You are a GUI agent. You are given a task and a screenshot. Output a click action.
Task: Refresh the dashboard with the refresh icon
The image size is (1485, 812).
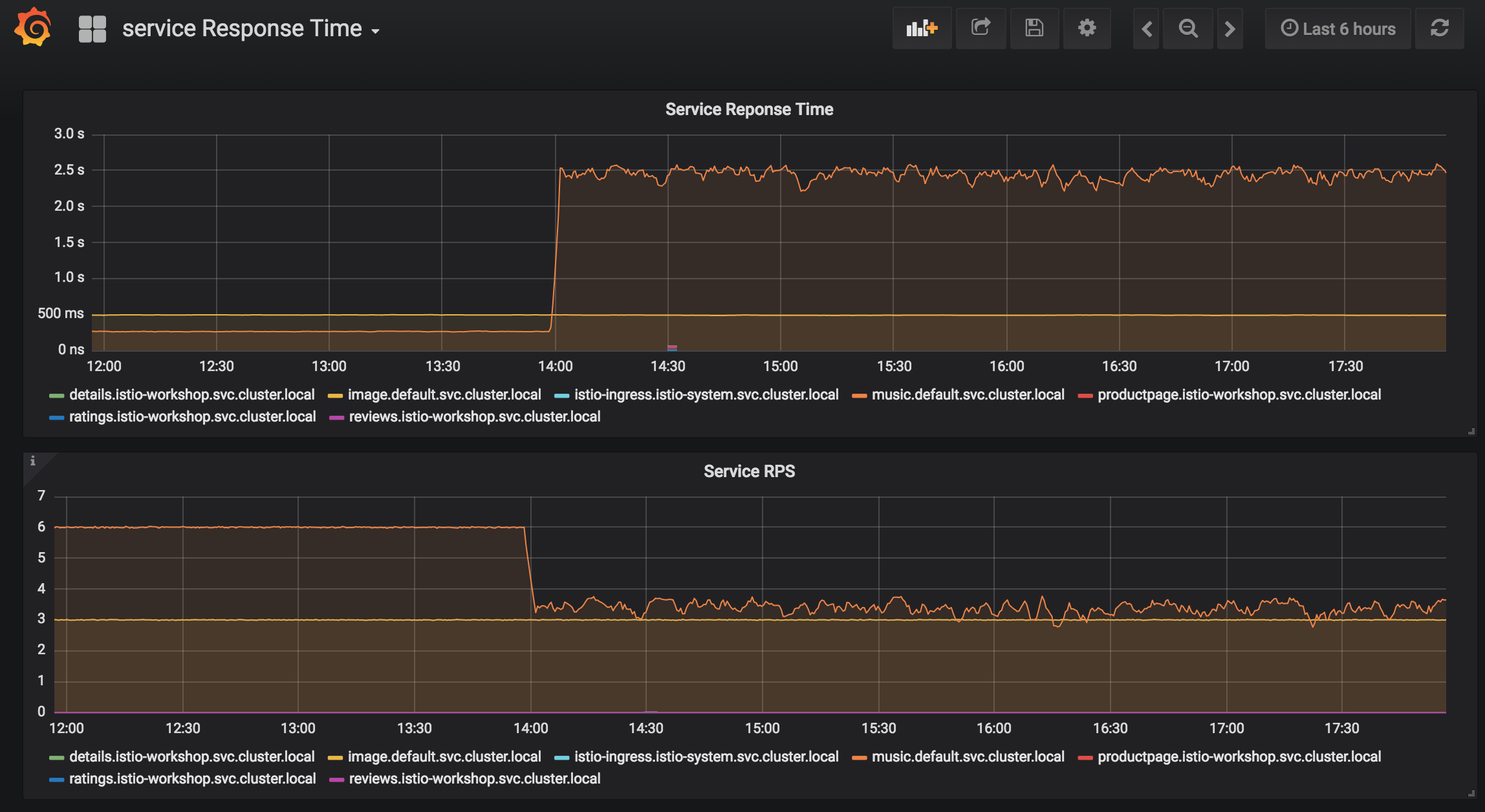[1440, 28]
